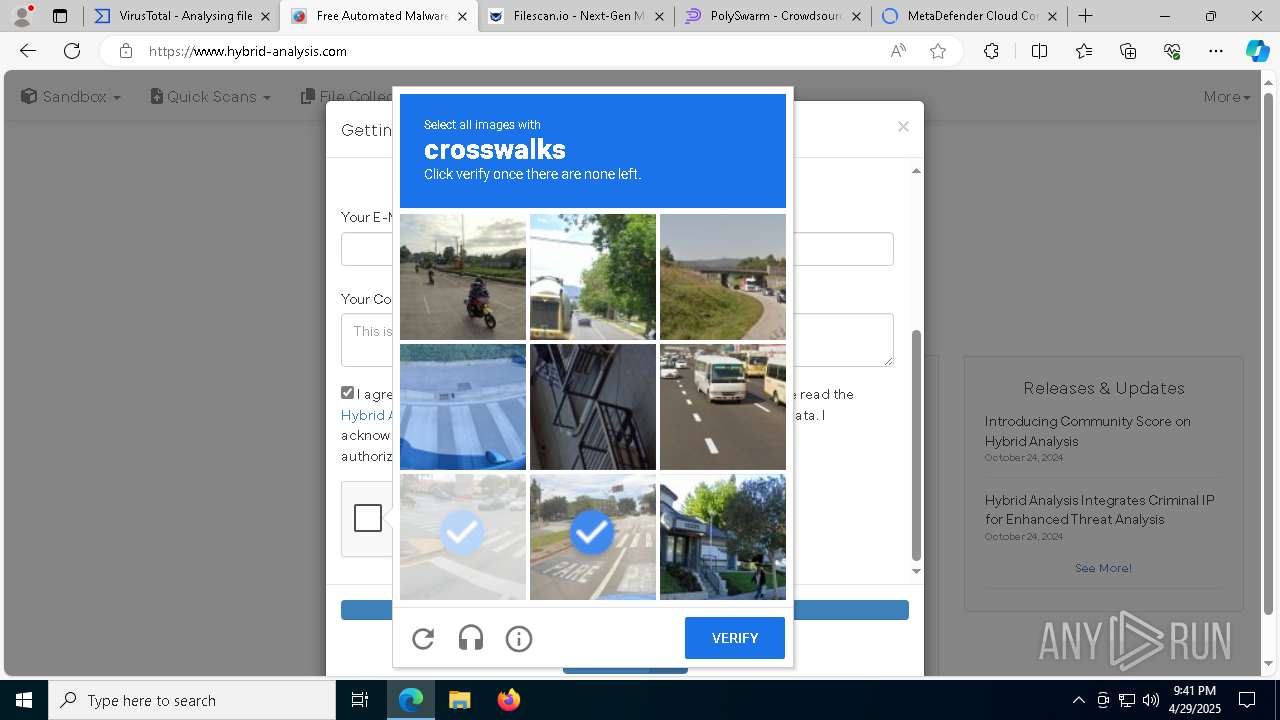Open Microsoft Edge from taskbar
Image resolution: width=1280 pixels, height=720 pixels.
(x=411, y=700)
